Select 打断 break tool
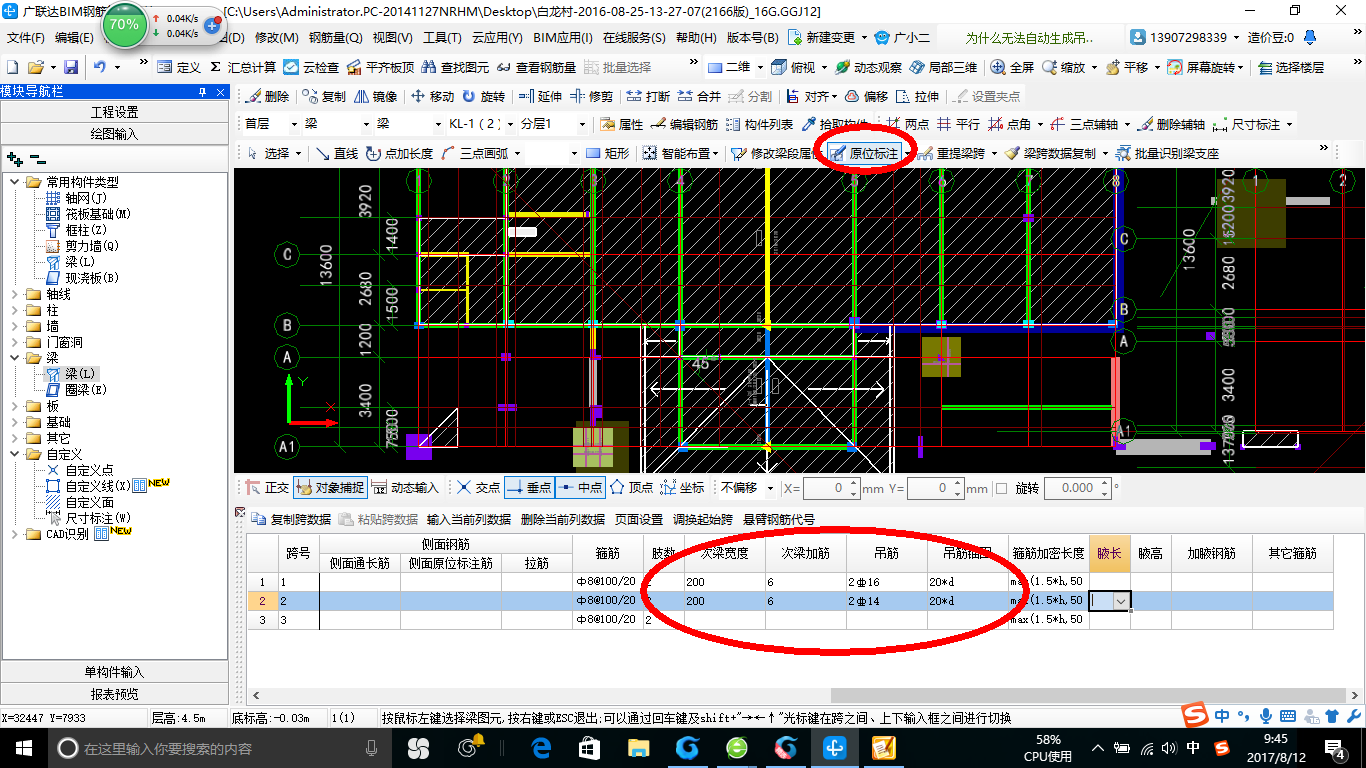This screenshot has height=768, width=1366. pyautogui.click(x=648, y=96)
